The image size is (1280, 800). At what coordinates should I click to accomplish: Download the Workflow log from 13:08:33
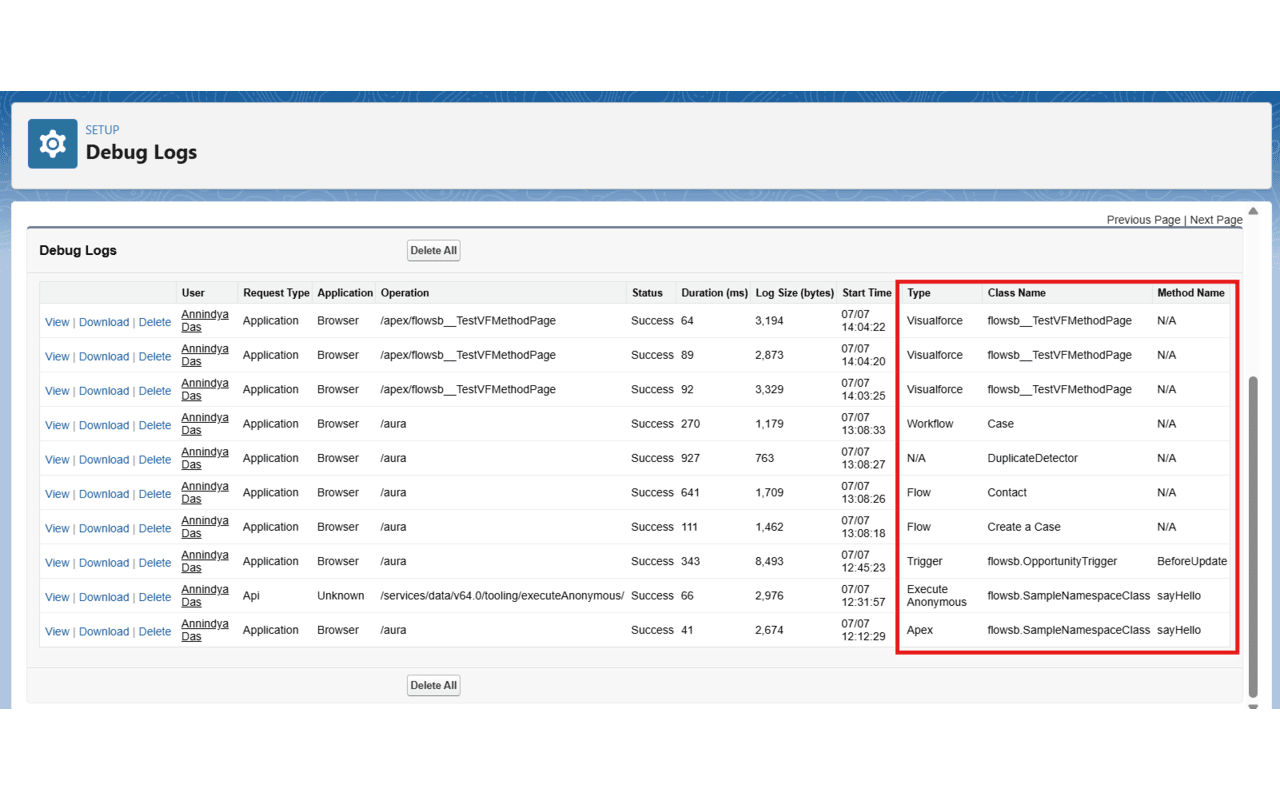(104, 425)
